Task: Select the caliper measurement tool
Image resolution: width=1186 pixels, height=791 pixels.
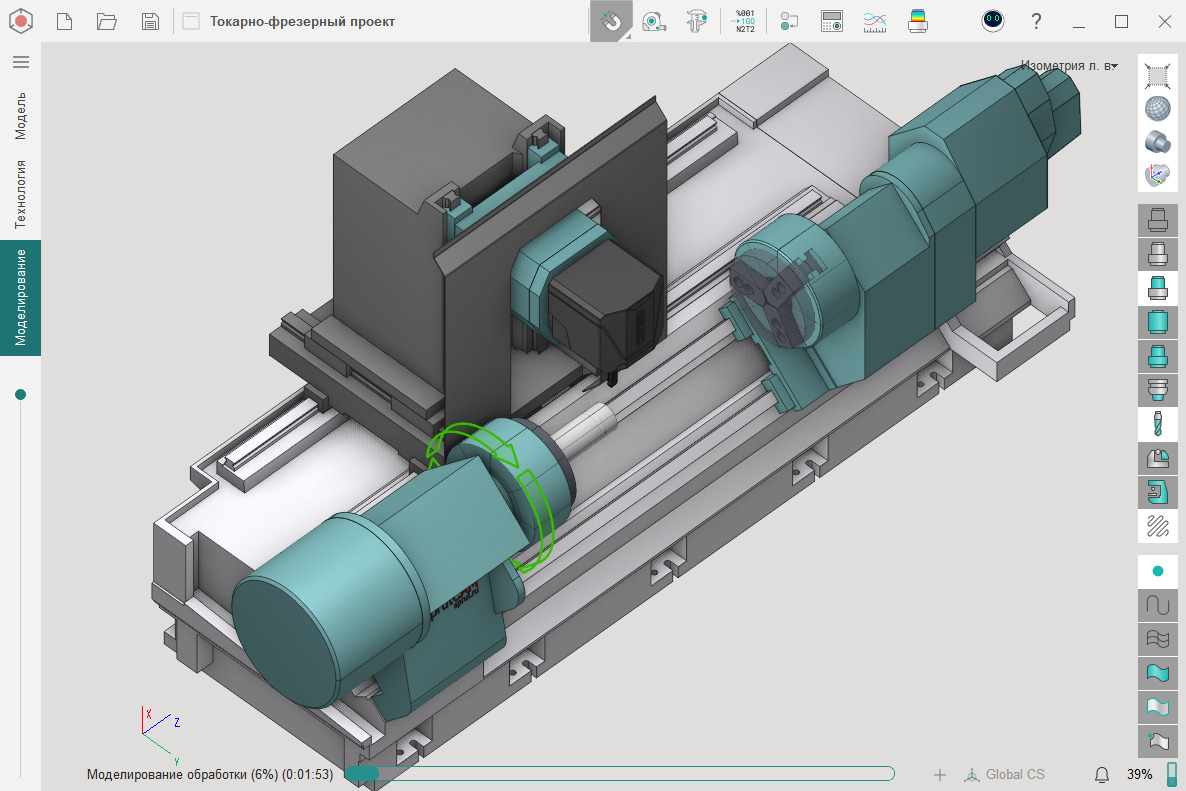Action: [697, 21]
